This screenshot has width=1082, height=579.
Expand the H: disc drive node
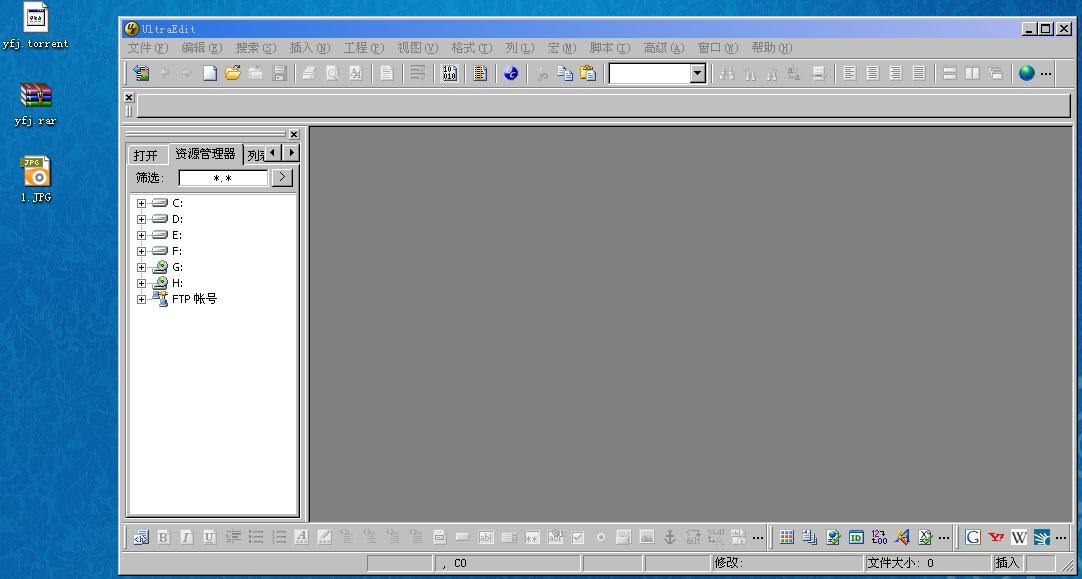click(141, 283)
